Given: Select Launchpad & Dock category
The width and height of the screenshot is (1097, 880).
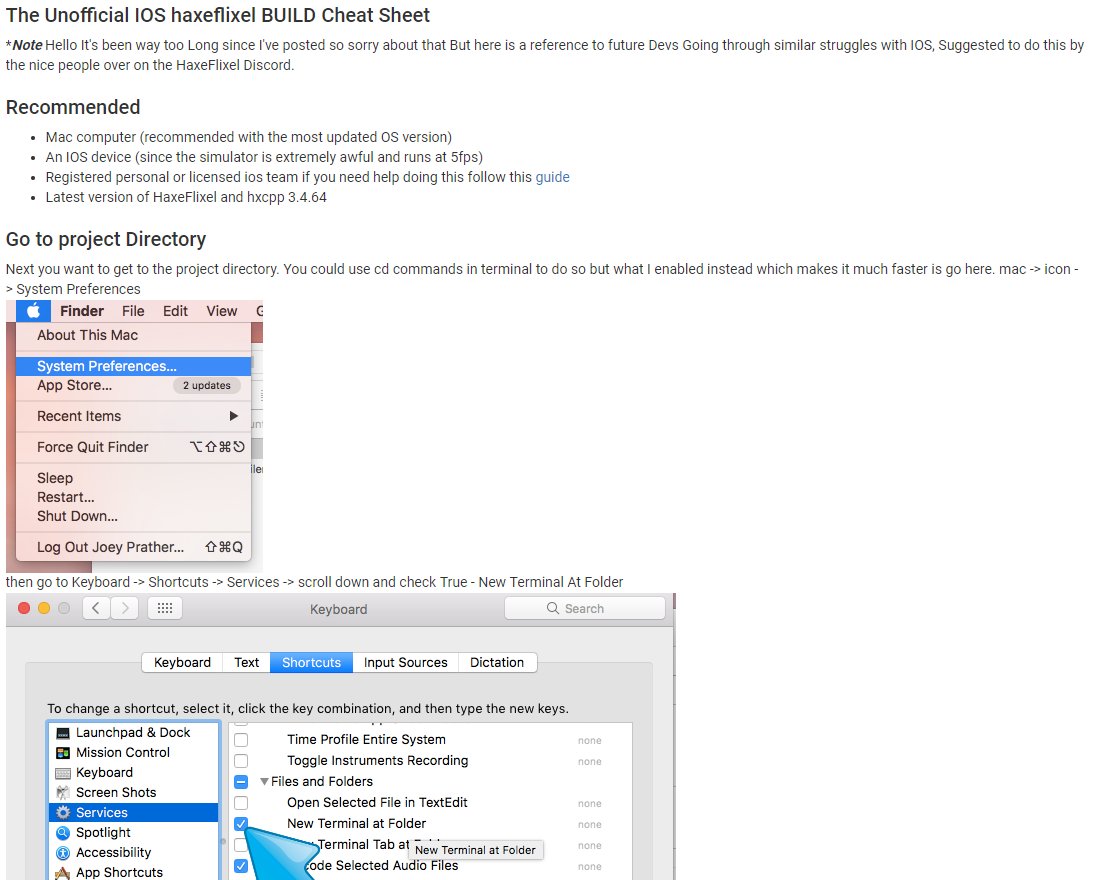Looking at the screenshot, I should pos(134,732).
